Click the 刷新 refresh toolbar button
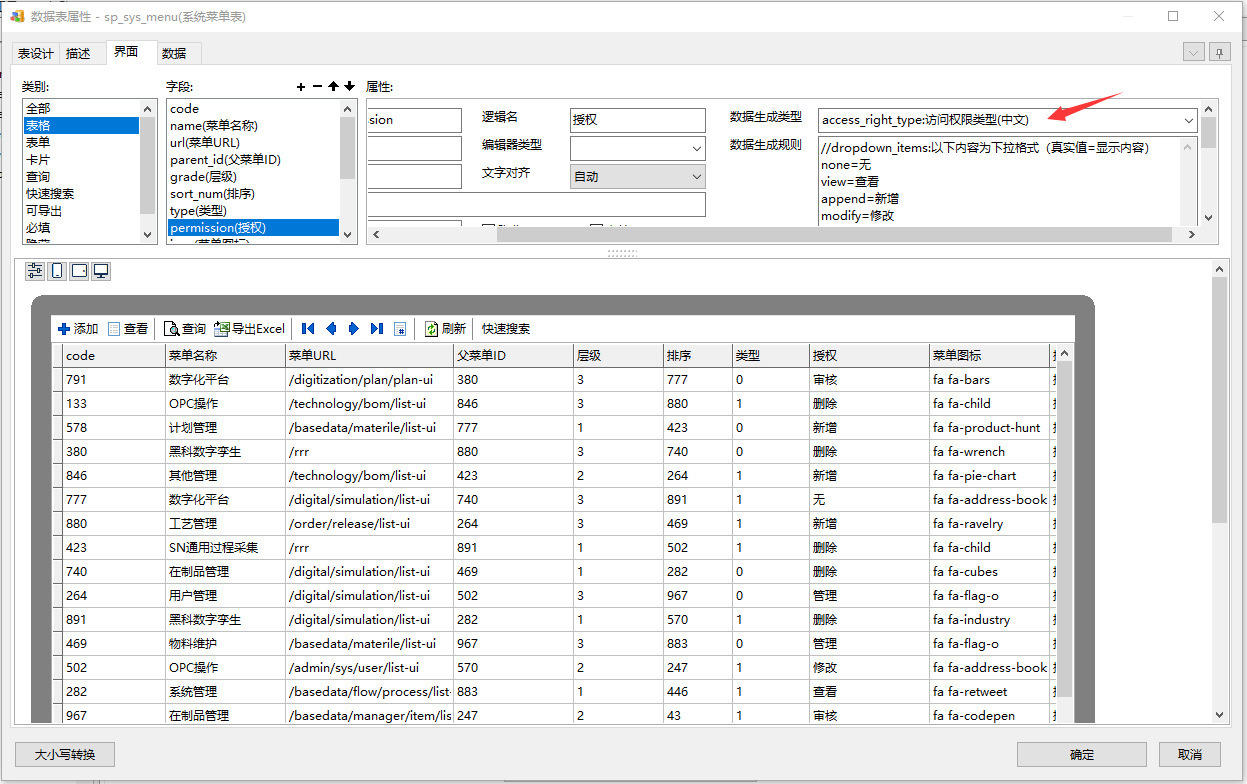 (x=445, y=328)
